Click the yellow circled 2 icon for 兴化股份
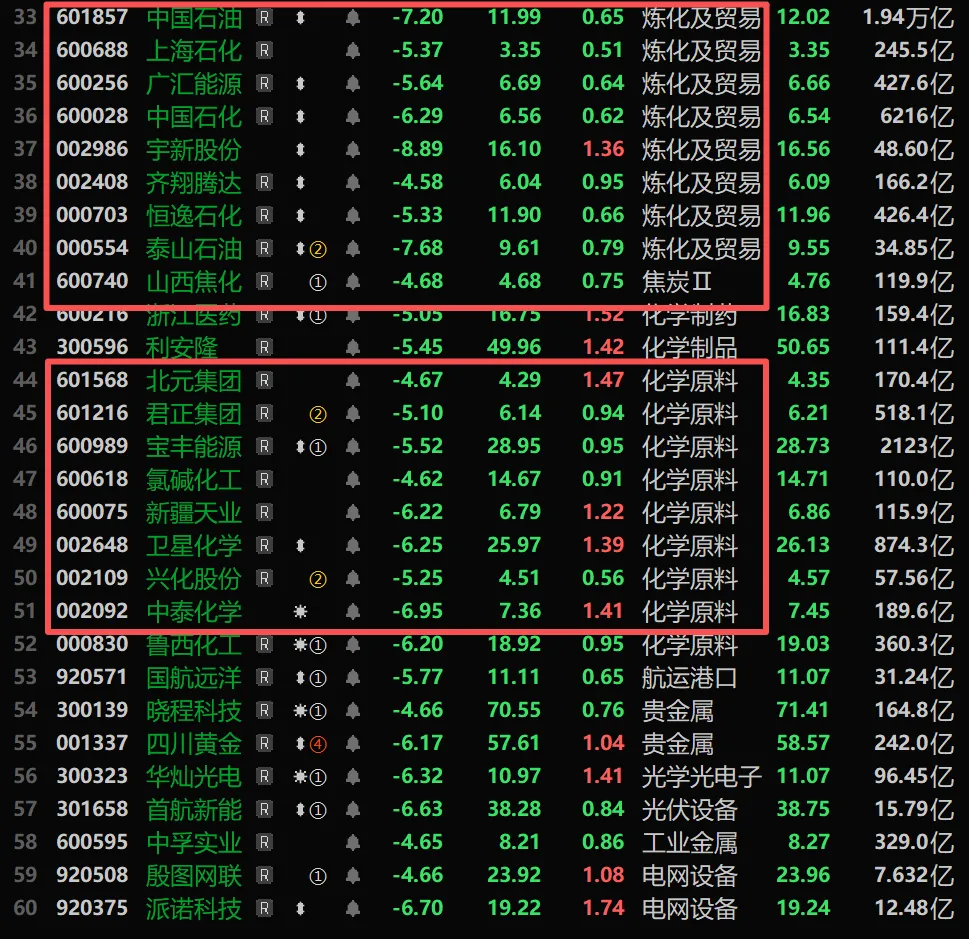This screenshot has width=969, height=939. click(318, 579)
